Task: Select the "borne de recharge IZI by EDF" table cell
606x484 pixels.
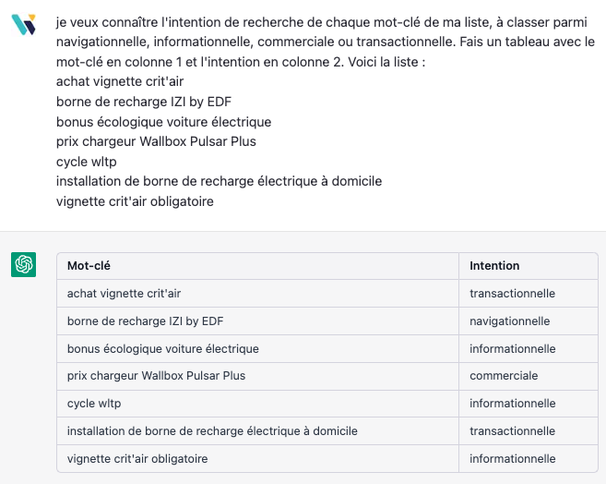Action: 146,321
